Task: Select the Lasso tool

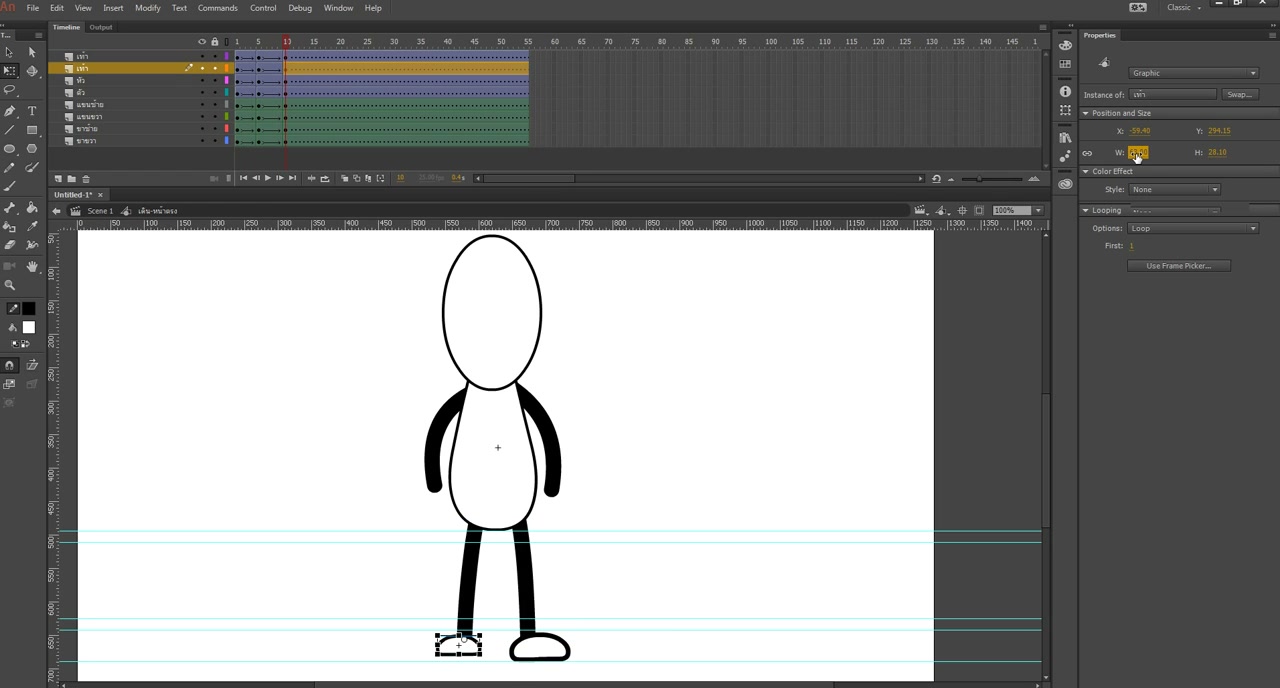Action: [10, 90]
